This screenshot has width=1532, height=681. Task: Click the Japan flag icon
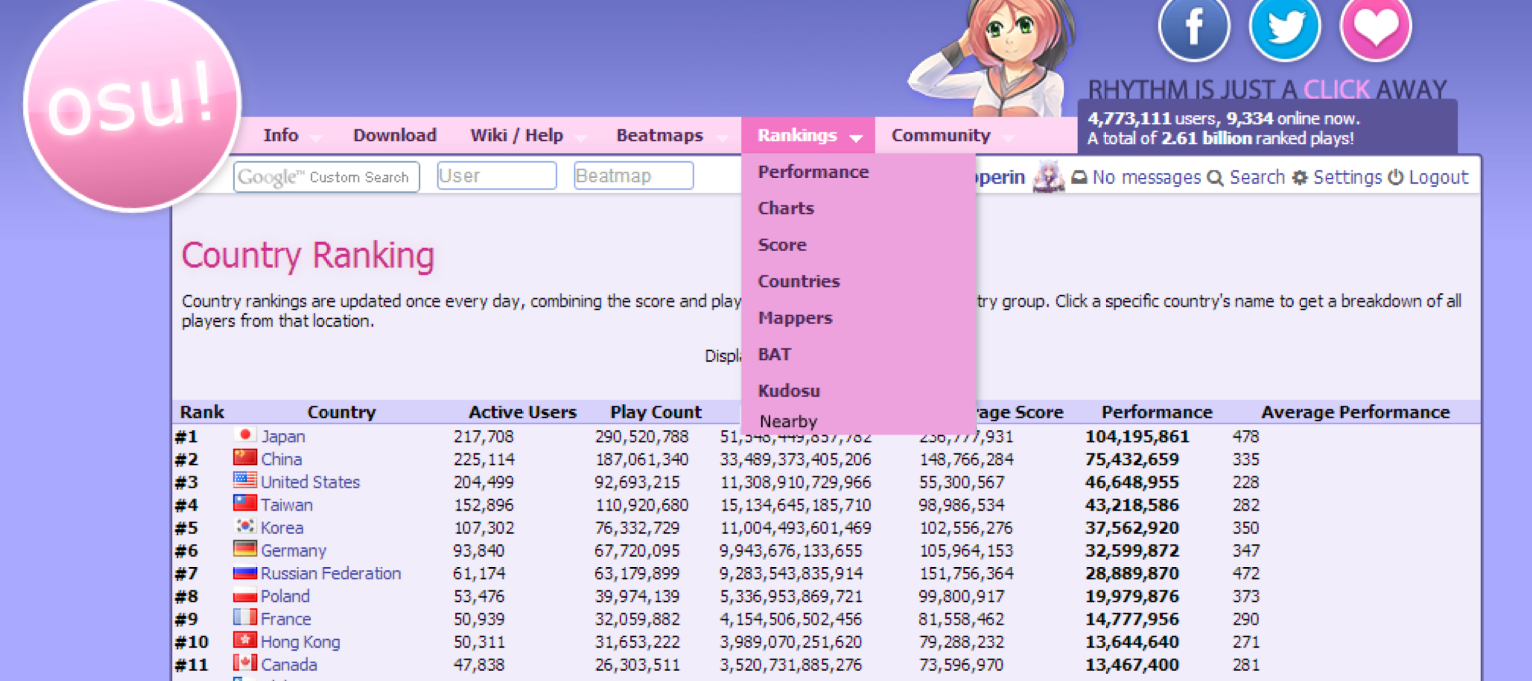click(245, 435)
